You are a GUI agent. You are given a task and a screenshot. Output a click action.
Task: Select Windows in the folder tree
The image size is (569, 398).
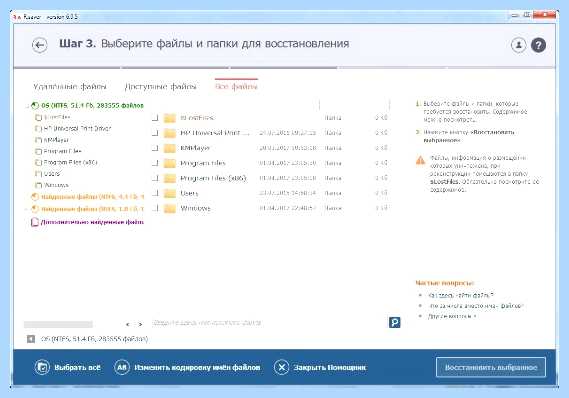tap(56, 185)
